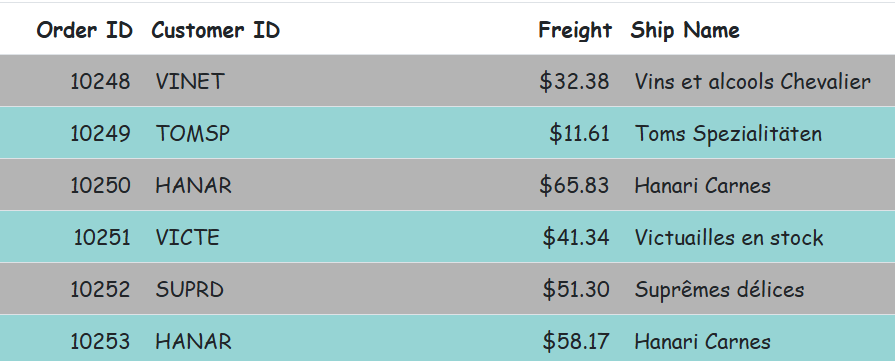Click the Freight column header

tap(575, 30)
